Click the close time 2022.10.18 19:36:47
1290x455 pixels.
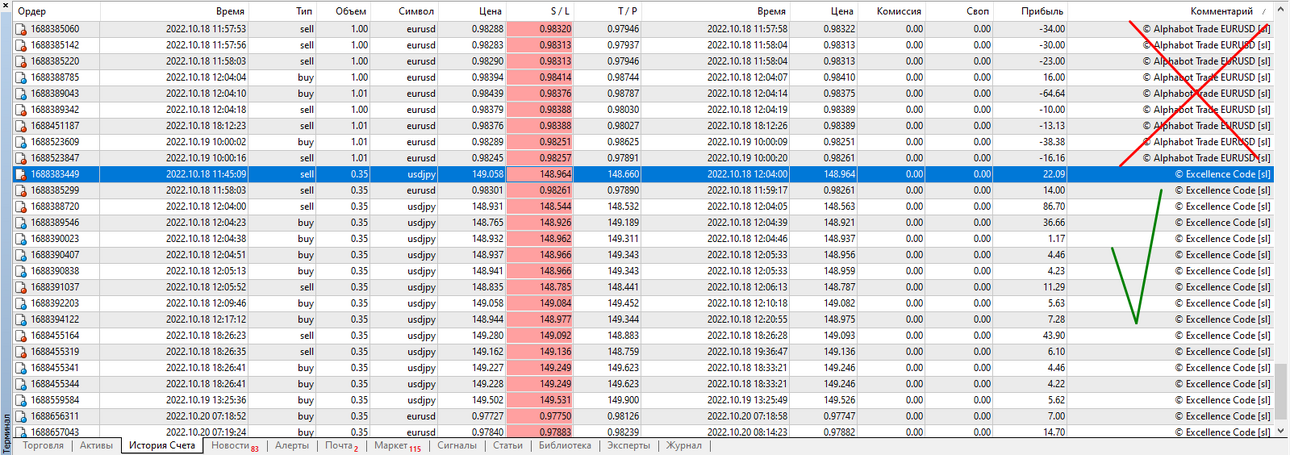tap(747, 351)
